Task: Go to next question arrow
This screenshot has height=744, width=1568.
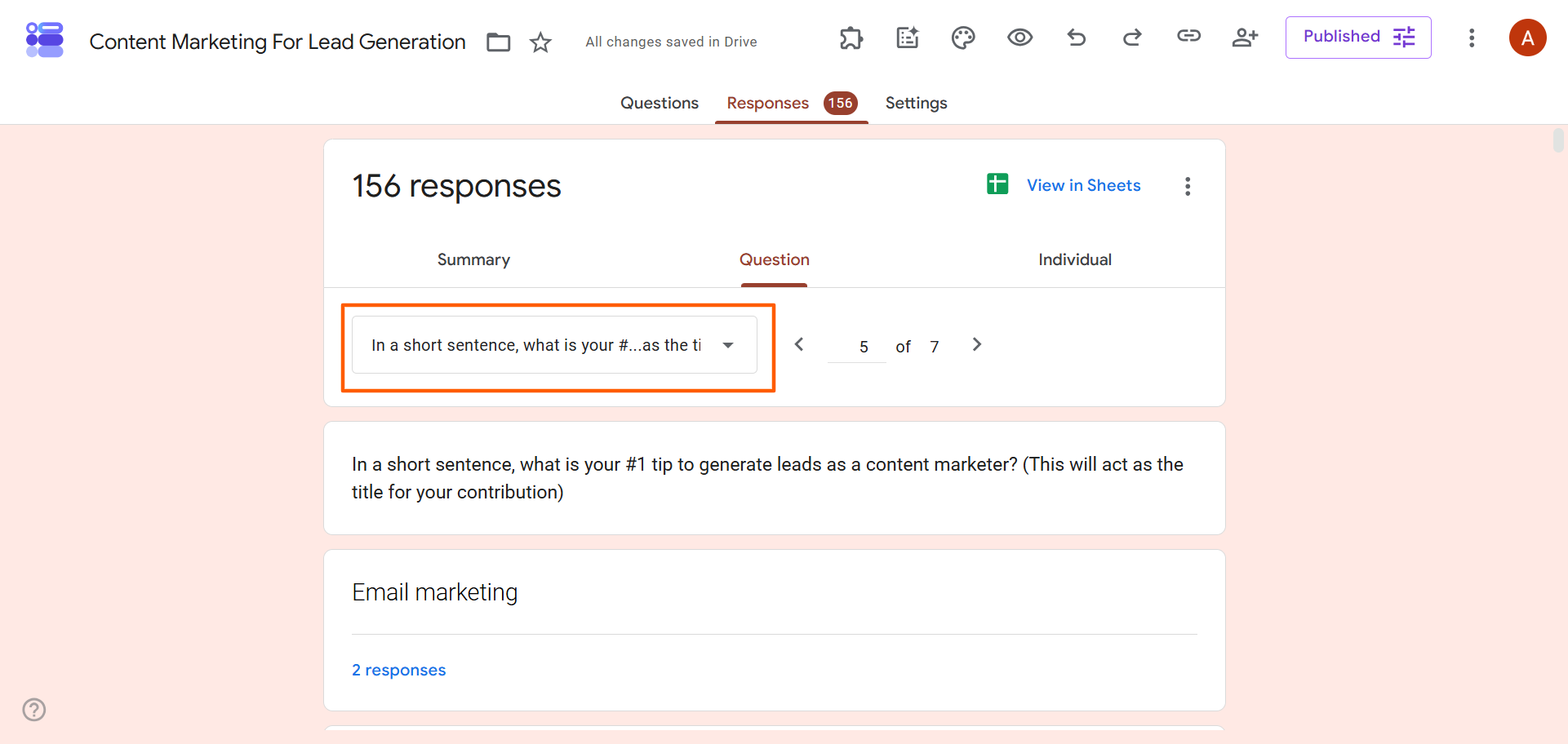Action: click(976, 344)
